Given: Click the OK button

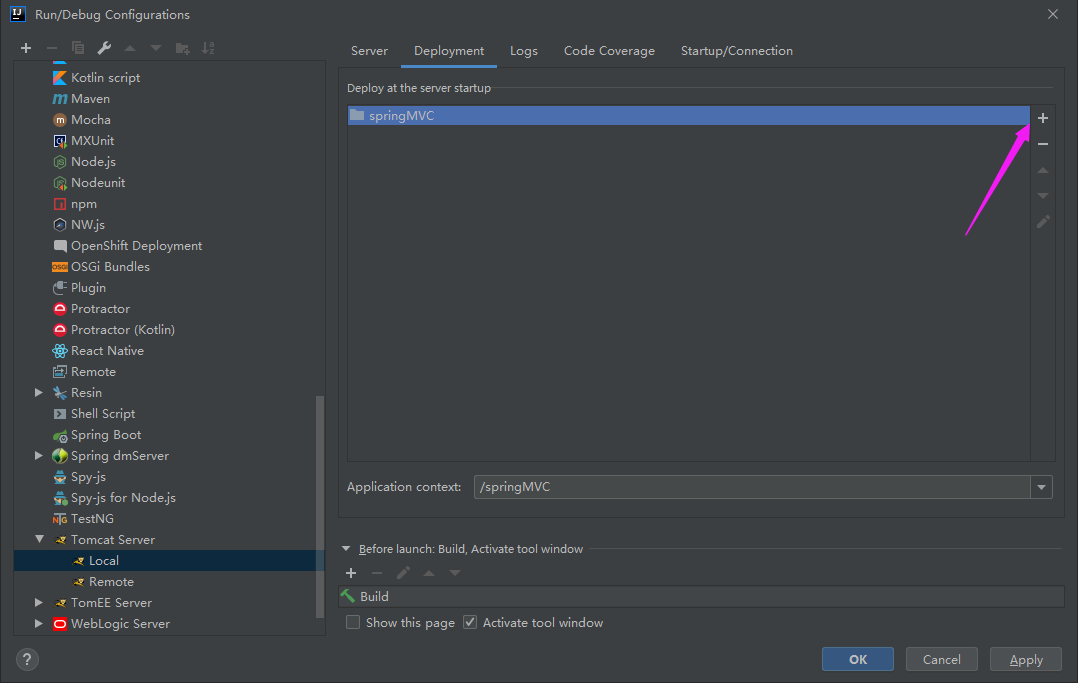Looking at the screenshot, I should [858, 660].
